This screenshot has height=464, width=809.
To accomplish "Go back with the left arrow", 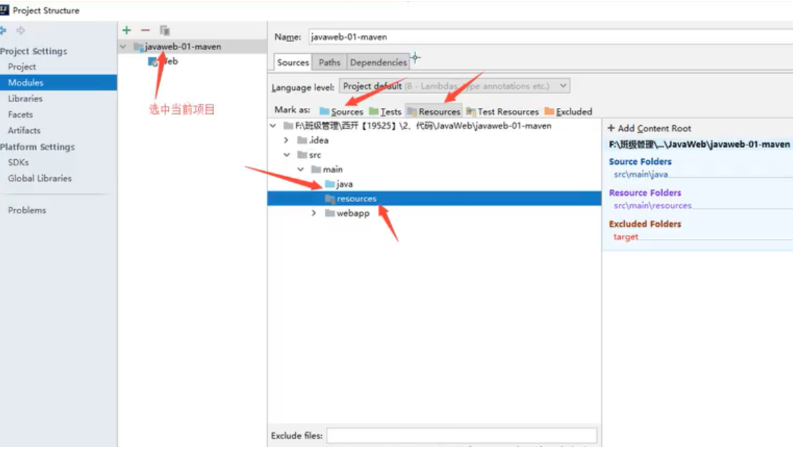I will pos(3,30).
